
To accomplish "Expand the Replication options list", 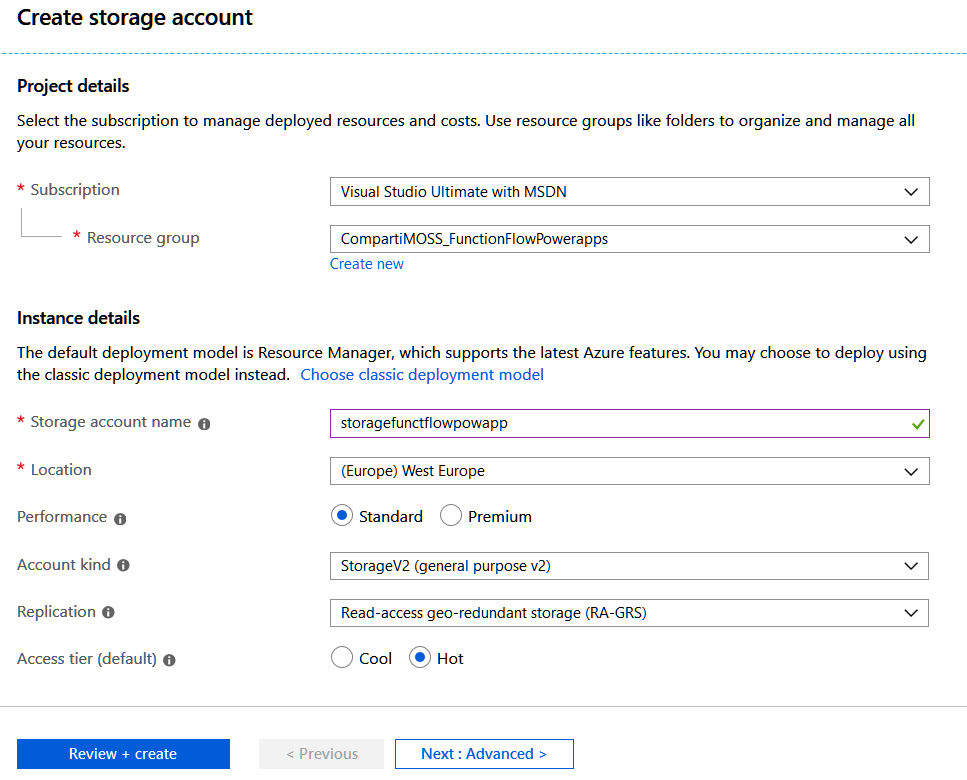I will (x=913, y=613).
